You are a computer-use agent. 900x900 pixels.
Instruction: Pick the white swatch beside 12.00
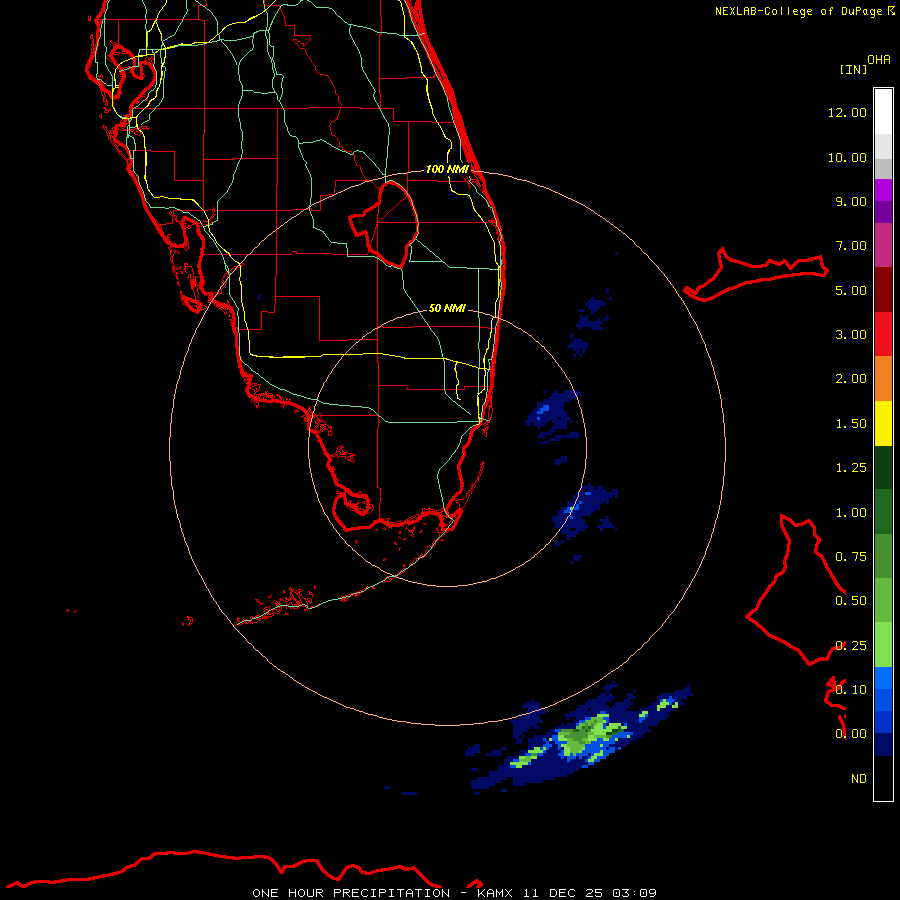tap(883, 112)
